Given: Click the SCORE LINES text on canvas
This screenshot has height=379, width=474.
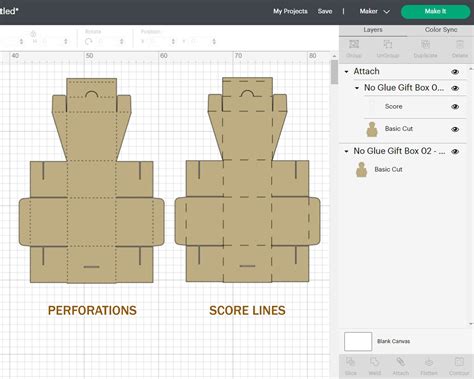Looking at the screenshot, I should (x=247, y=311).
